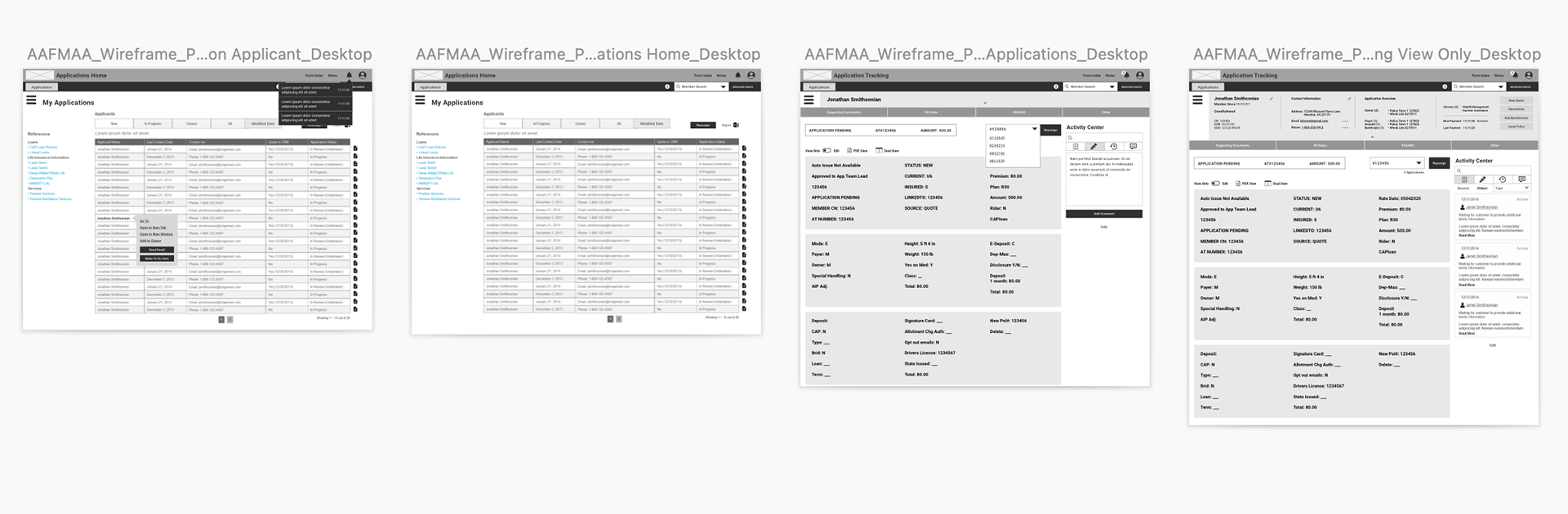Image resolution: width=1568 pixels, height=514 pixels.
Task: Toggle View Only/Edit switch in the View Only wireframe
Action: pos(1215,184)
